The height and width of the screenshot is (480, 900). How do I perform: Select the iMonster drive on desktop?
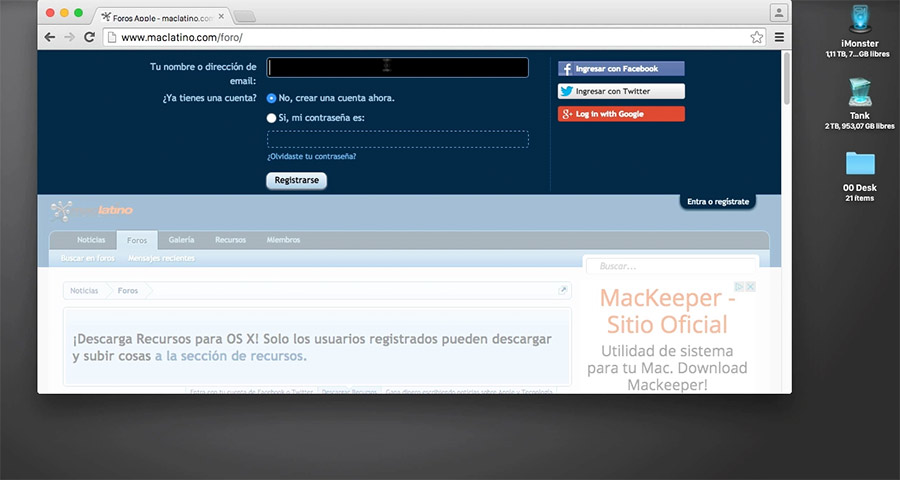coord(859,32)
